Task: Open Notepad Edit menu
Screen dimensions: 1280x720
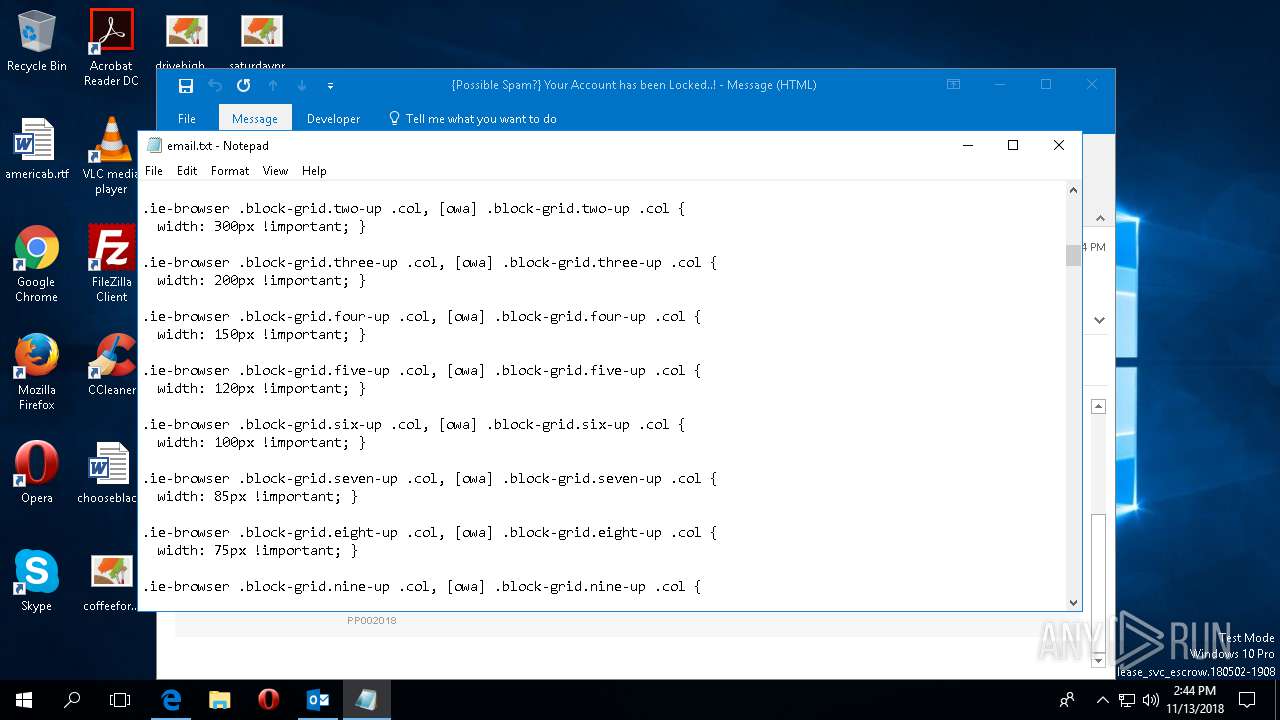Action: point(187,171)
